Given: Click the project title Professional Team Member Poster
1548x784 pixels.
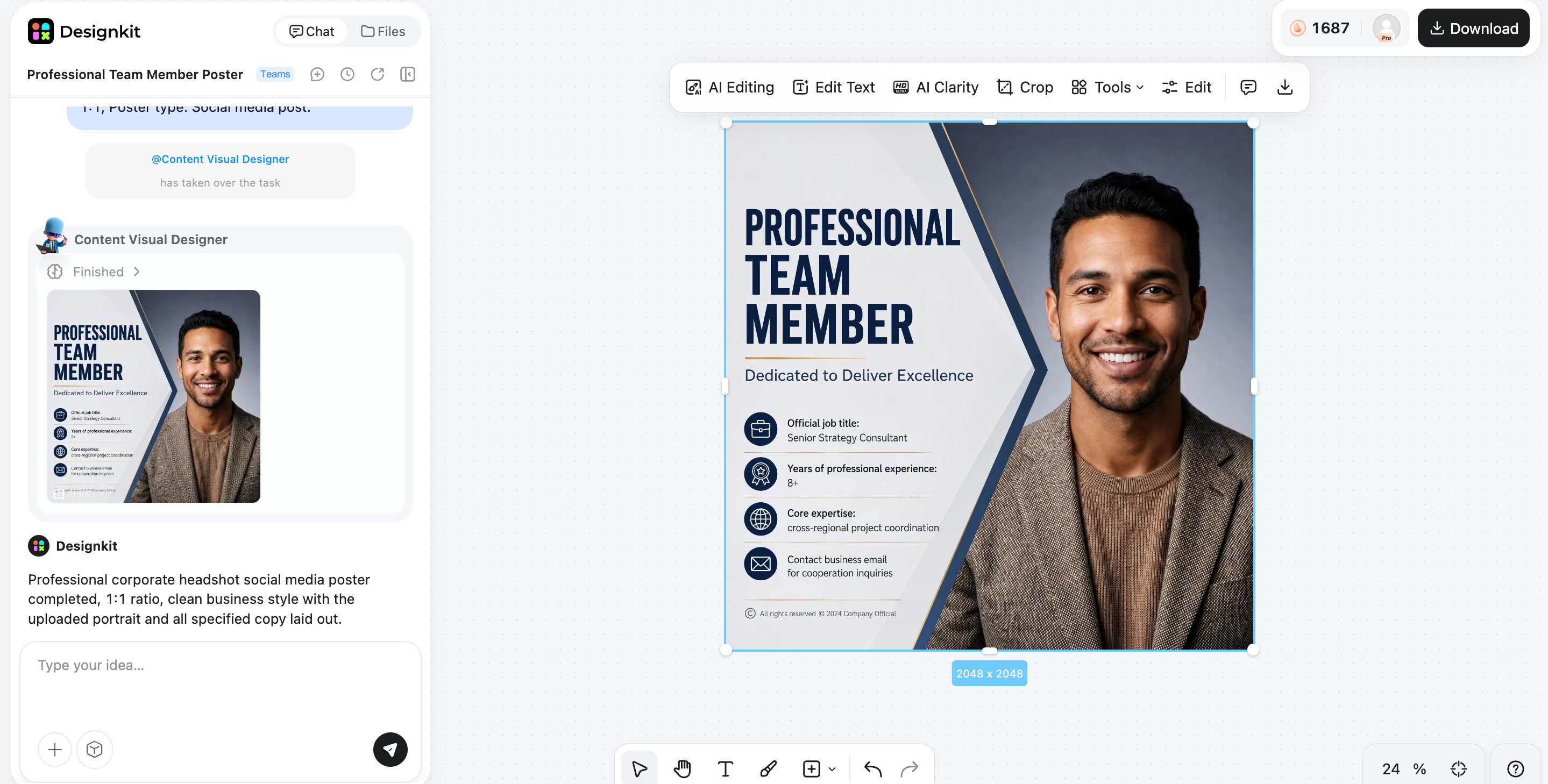Looking at the screenshot, I should coord(135,74).
